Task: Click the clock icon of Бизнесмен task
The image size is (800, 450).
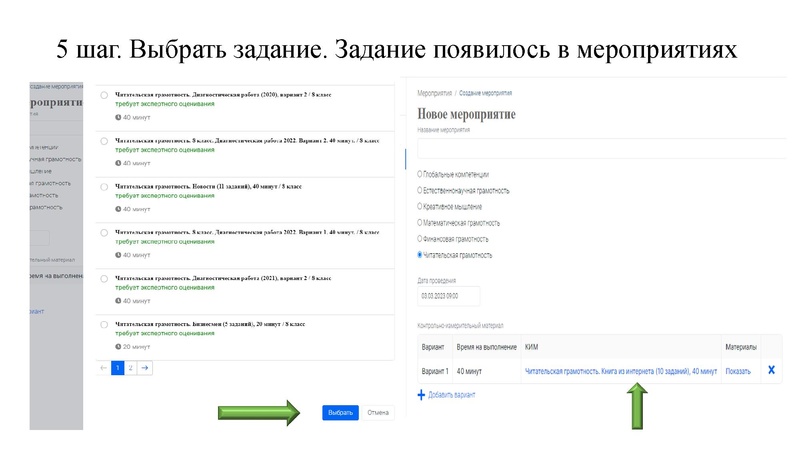Action: click(118, 347)
